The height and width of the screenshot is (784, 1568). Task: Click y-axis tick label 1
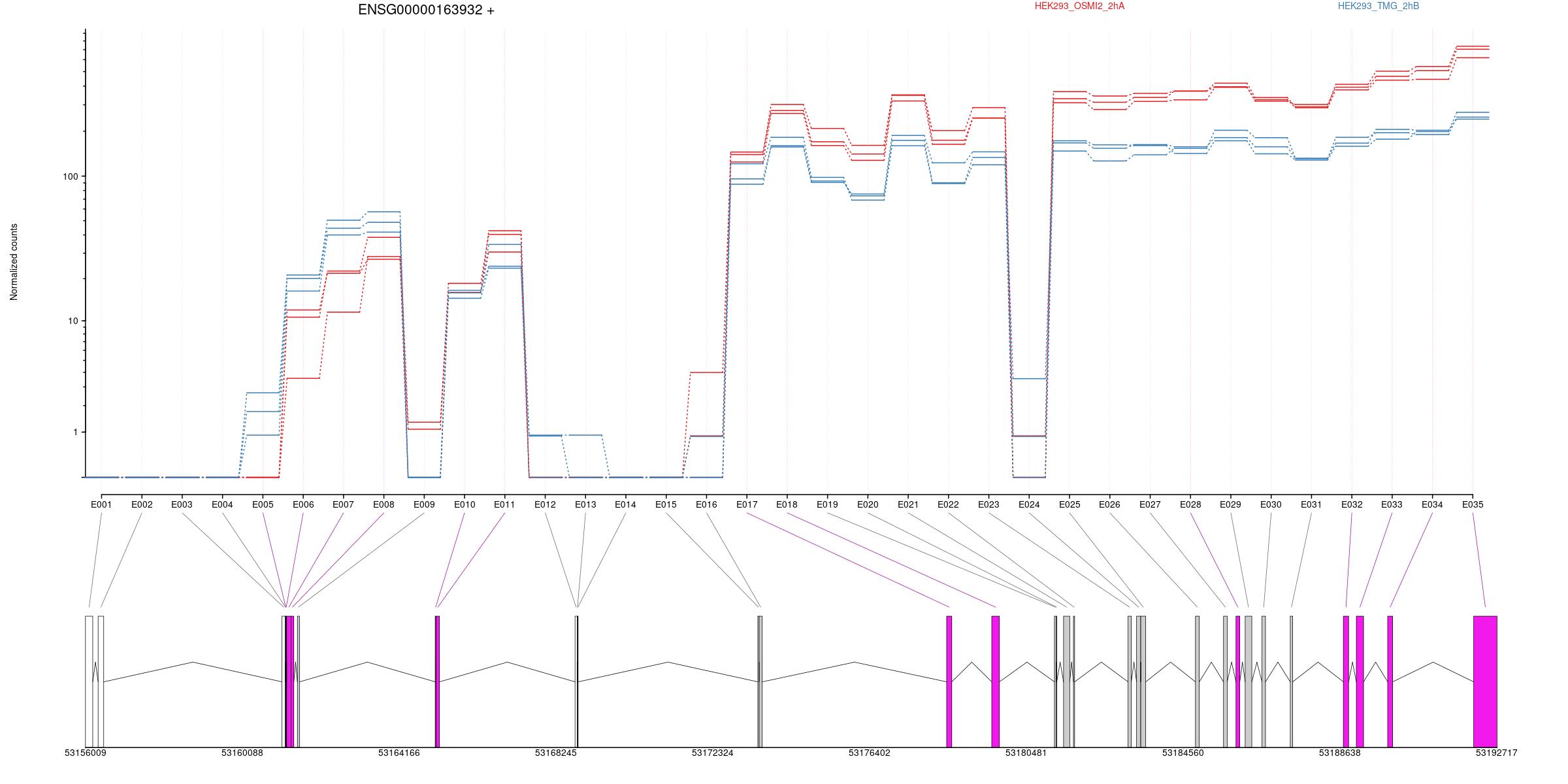pos(75,432)
